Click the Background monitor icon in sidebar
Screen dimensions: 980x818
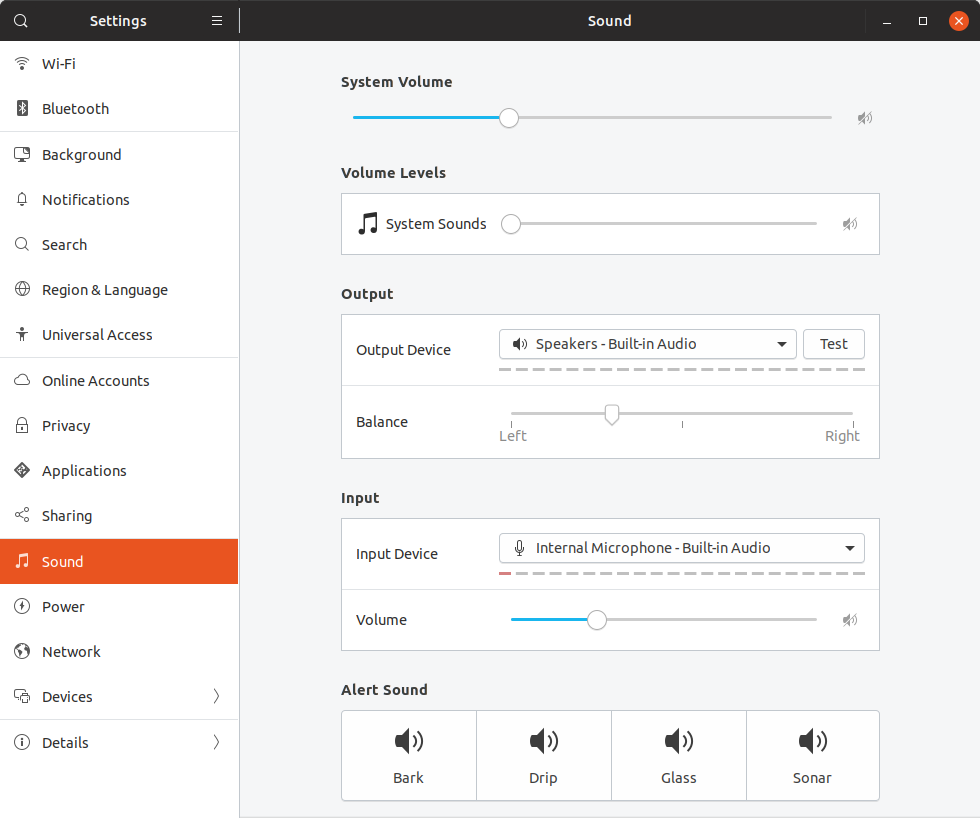click(22, 154)
